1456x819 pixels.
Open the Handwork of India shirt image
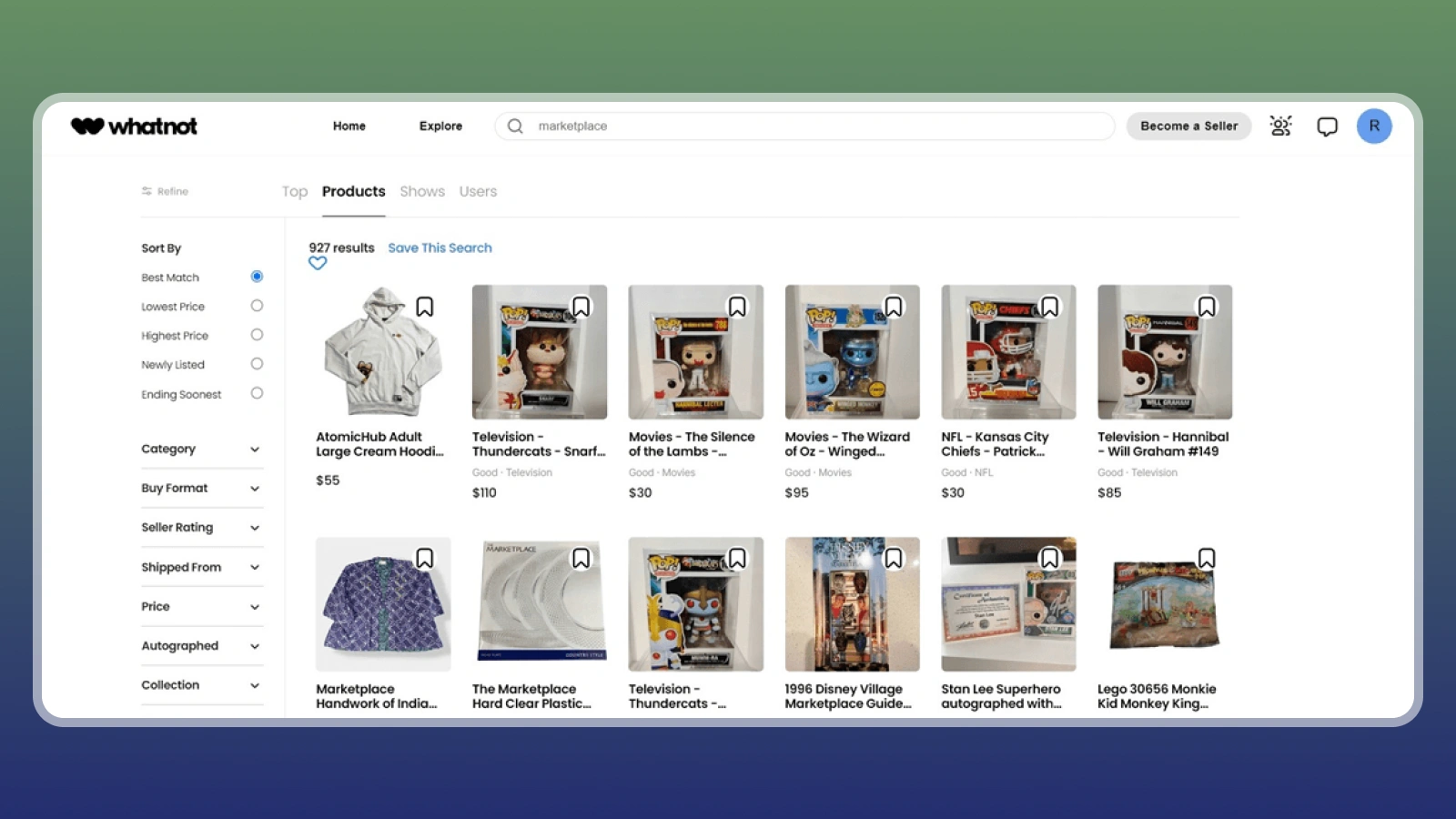[383, 604]
